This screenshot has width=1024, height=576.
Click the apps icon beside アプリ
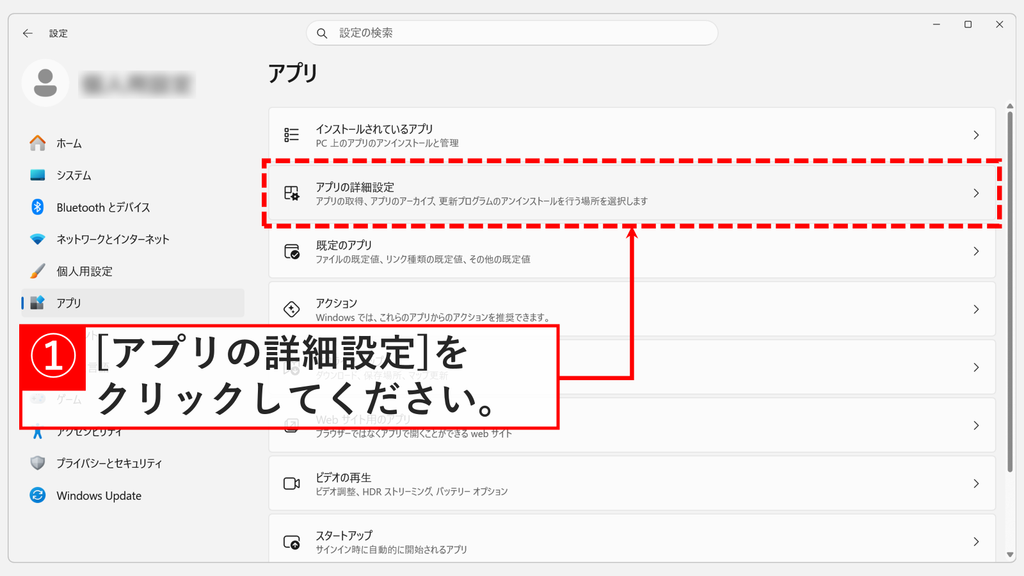click(x=38, y=303)
